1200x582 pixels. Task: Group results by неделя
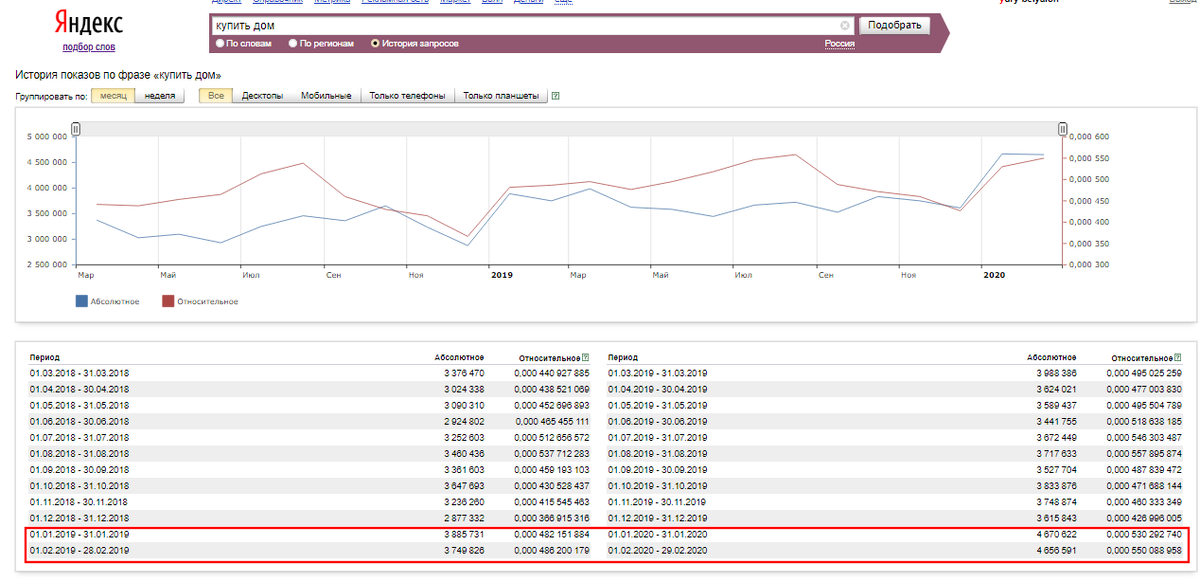click(x=160, y=96)
